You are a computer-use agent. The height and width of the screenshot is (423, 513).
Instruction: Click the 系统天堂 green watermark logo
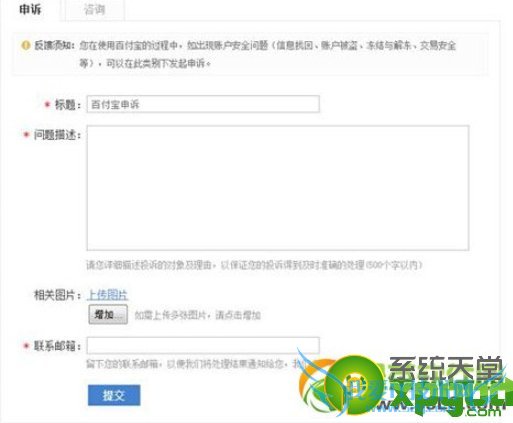405,385
